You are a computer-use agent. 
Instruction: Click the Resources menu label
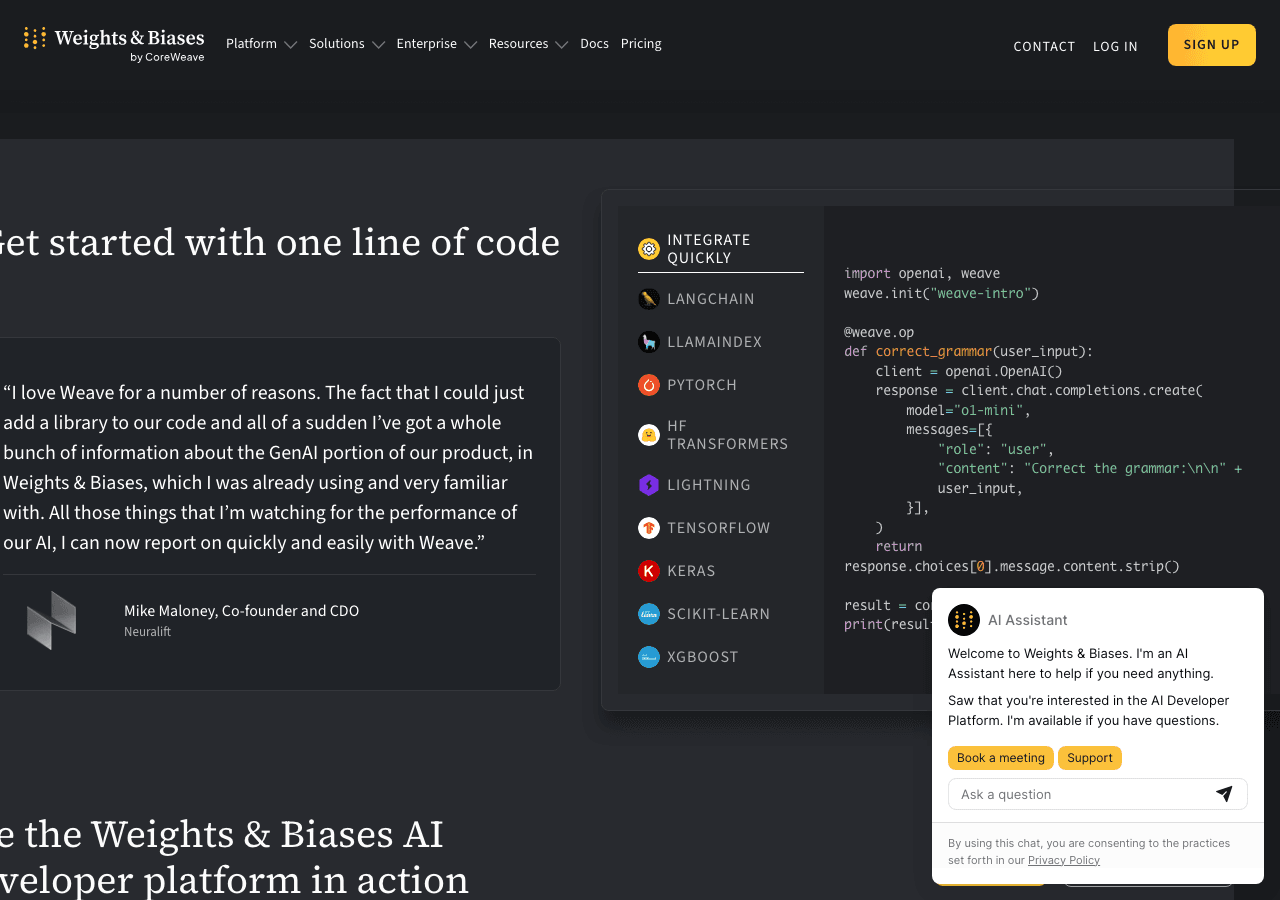pos(519,44)
